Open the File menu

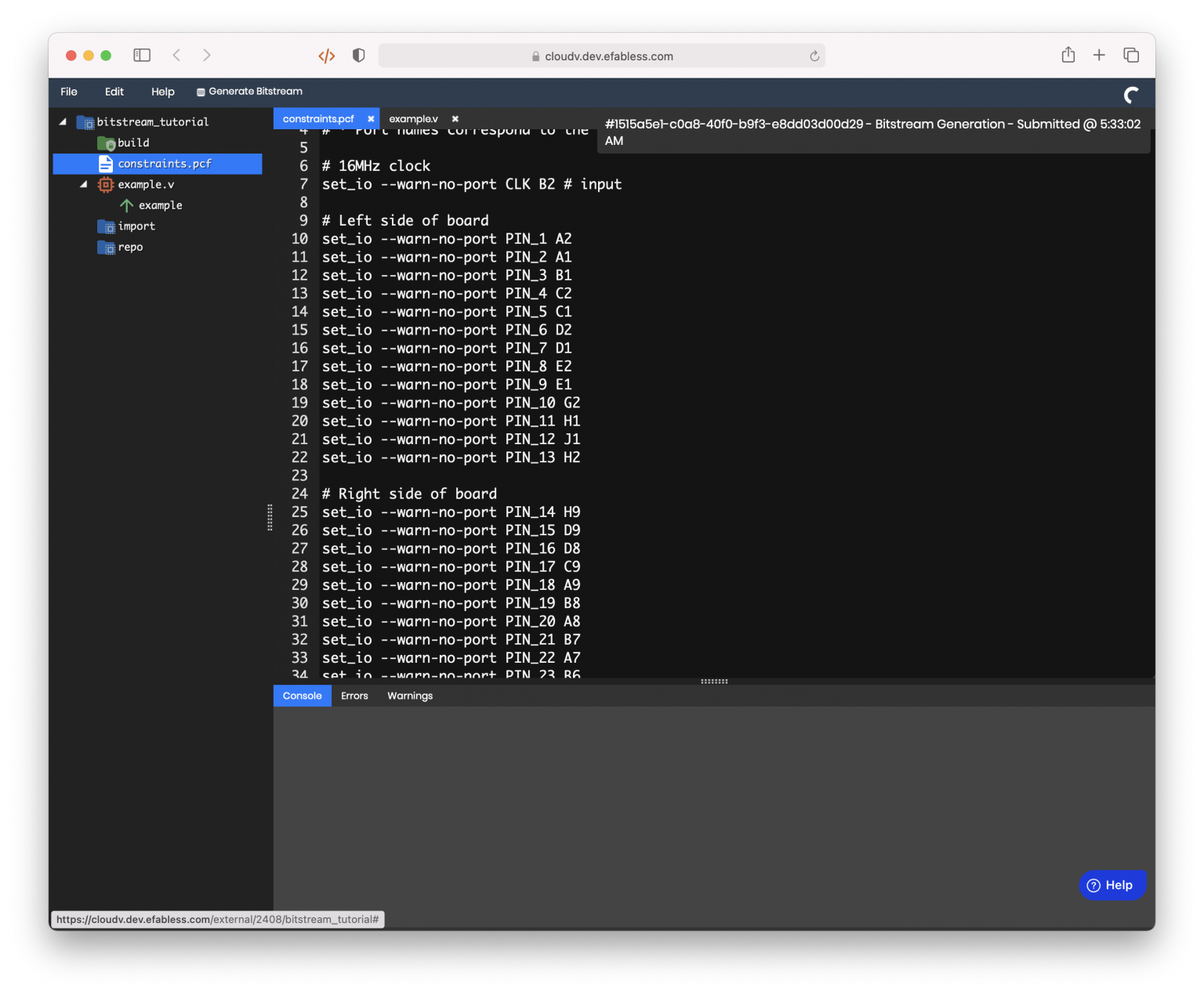coord(69,92)
